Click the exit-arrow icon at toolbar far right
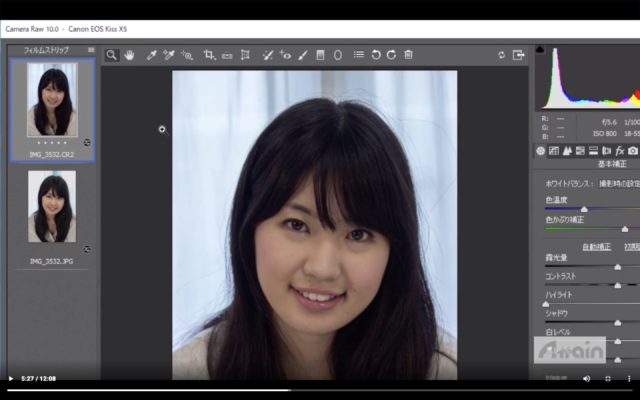 pos(518,55)
